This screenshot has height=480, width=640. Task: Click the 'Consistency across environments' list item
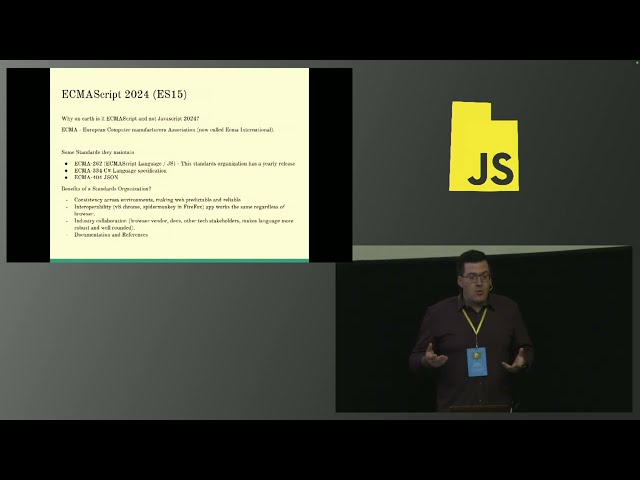point(158,200)
